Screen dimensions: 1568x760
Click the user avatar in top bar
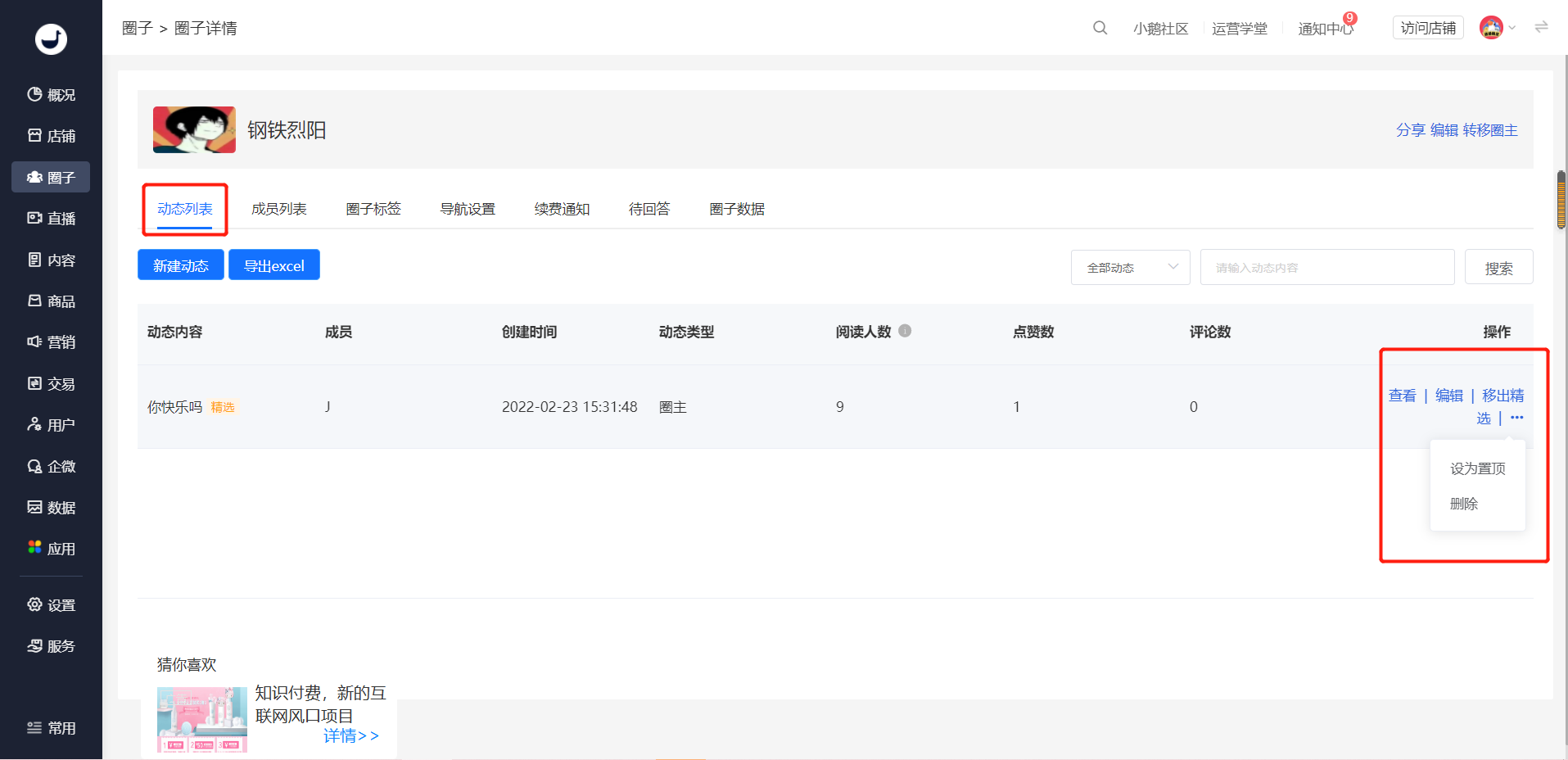pos(1491,28)
